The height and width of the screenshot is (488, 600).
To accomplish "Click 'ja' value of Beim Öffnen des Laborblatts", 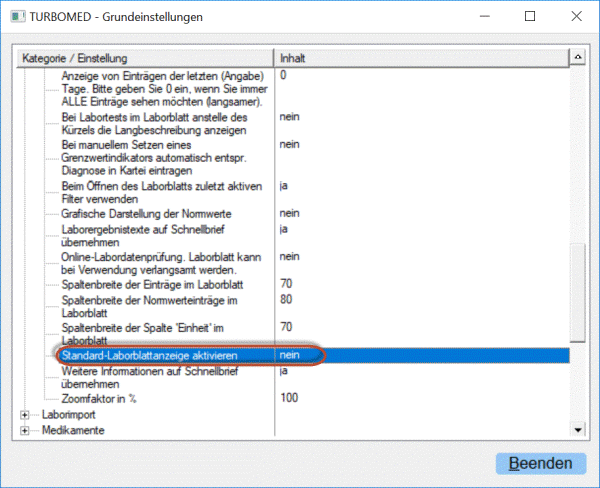I will pyautogui.click(x=284, y=186).
